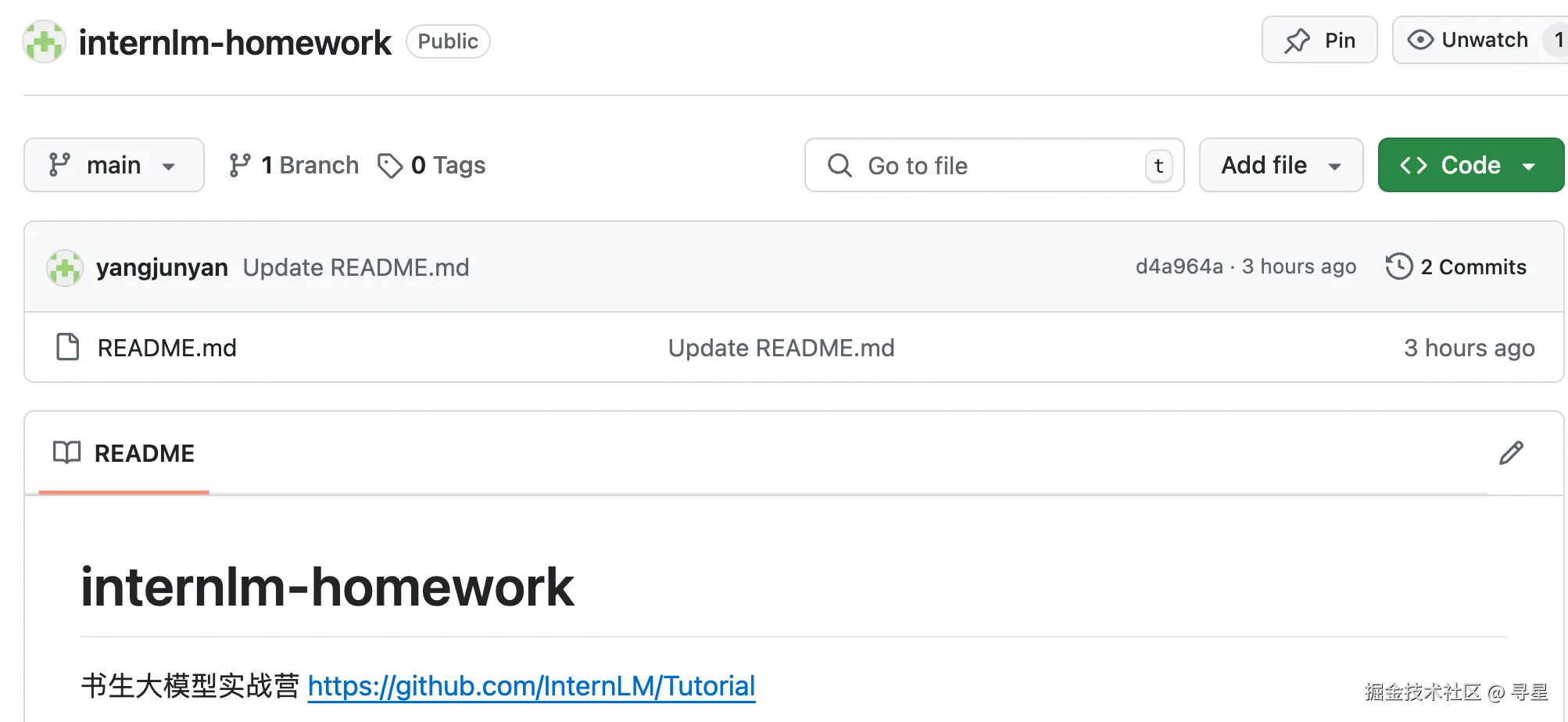Open the README.md file link
Image resolution: width=1568 pixels, height=722 pixels.
tap(167, 348)
